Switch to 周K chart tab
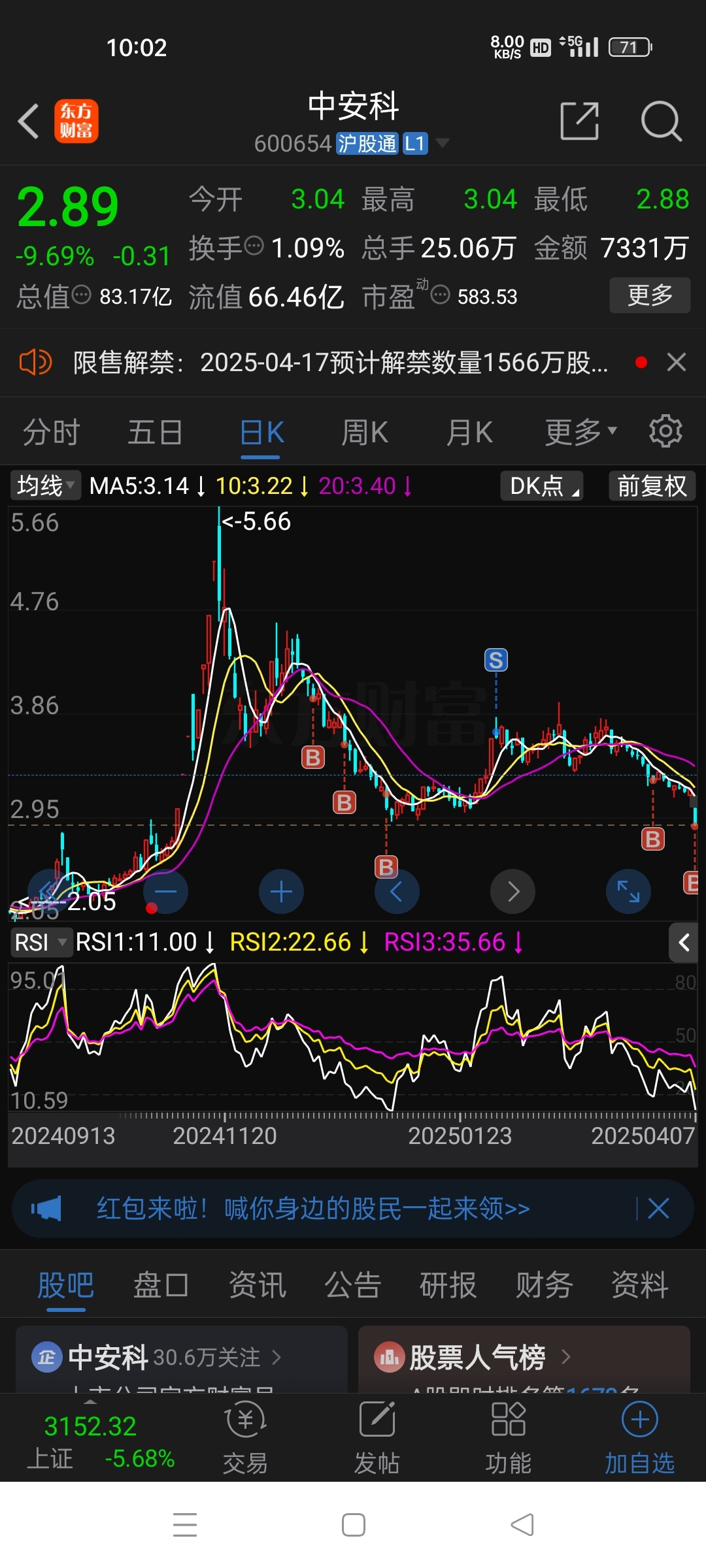706x1568 pixels. pos(365,432)
